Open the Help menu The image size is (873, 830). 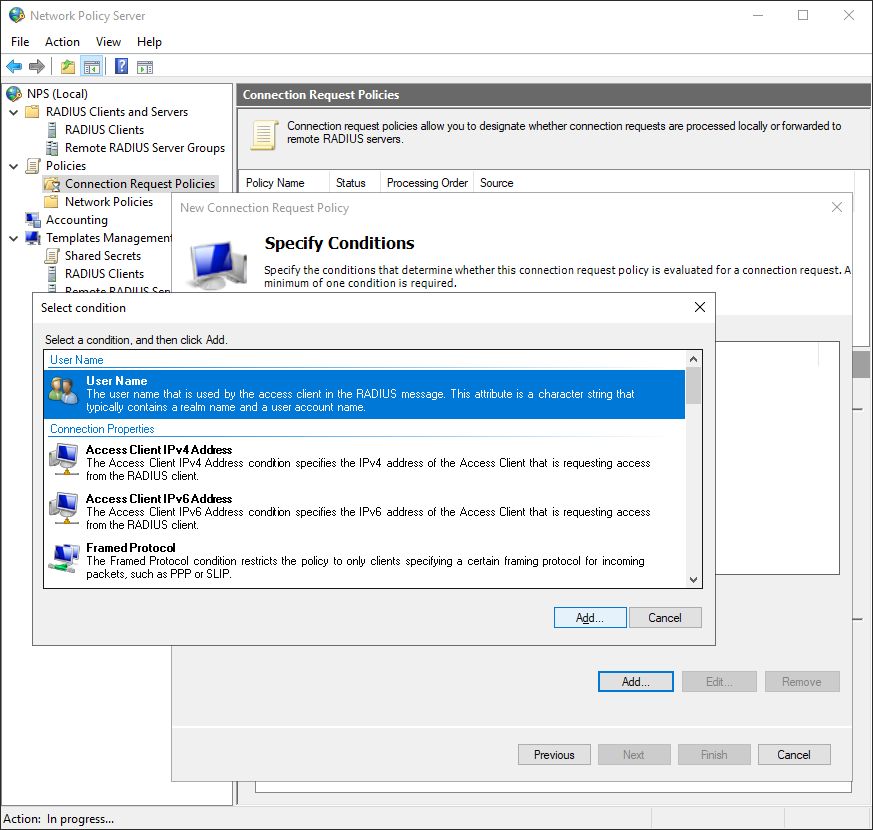click(x=149, y=42)
